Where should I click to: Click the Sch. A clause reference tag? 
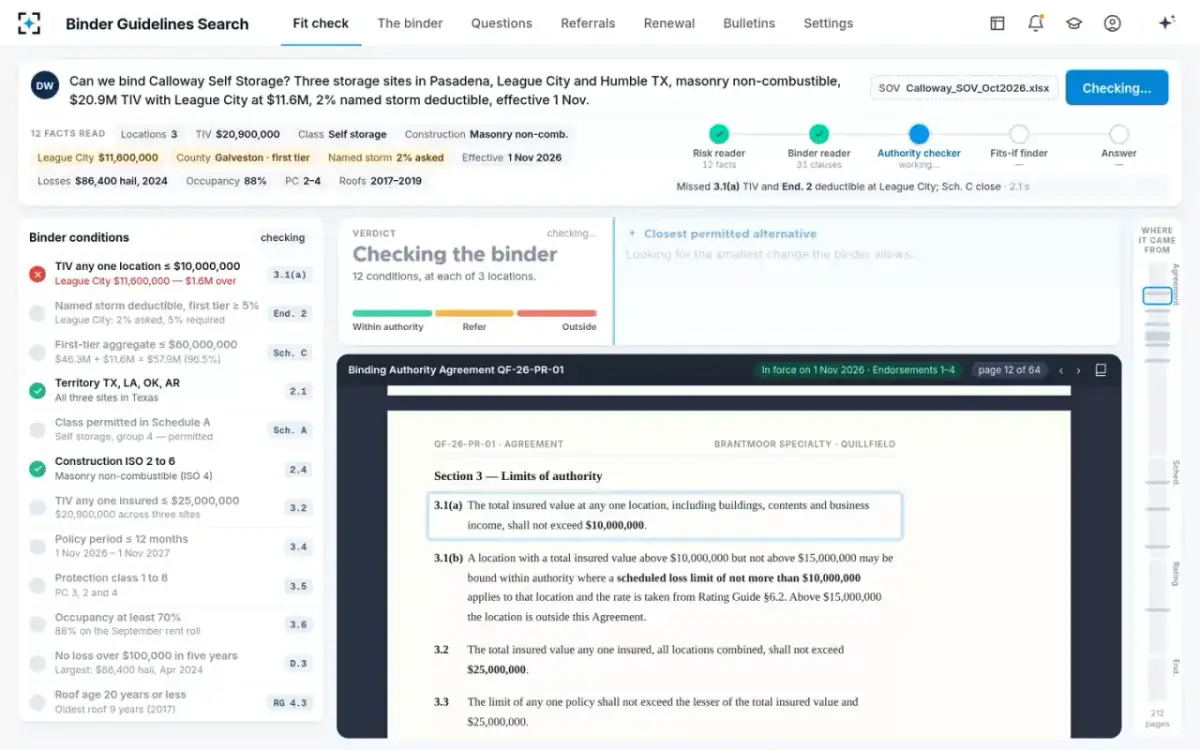[290, 431]
